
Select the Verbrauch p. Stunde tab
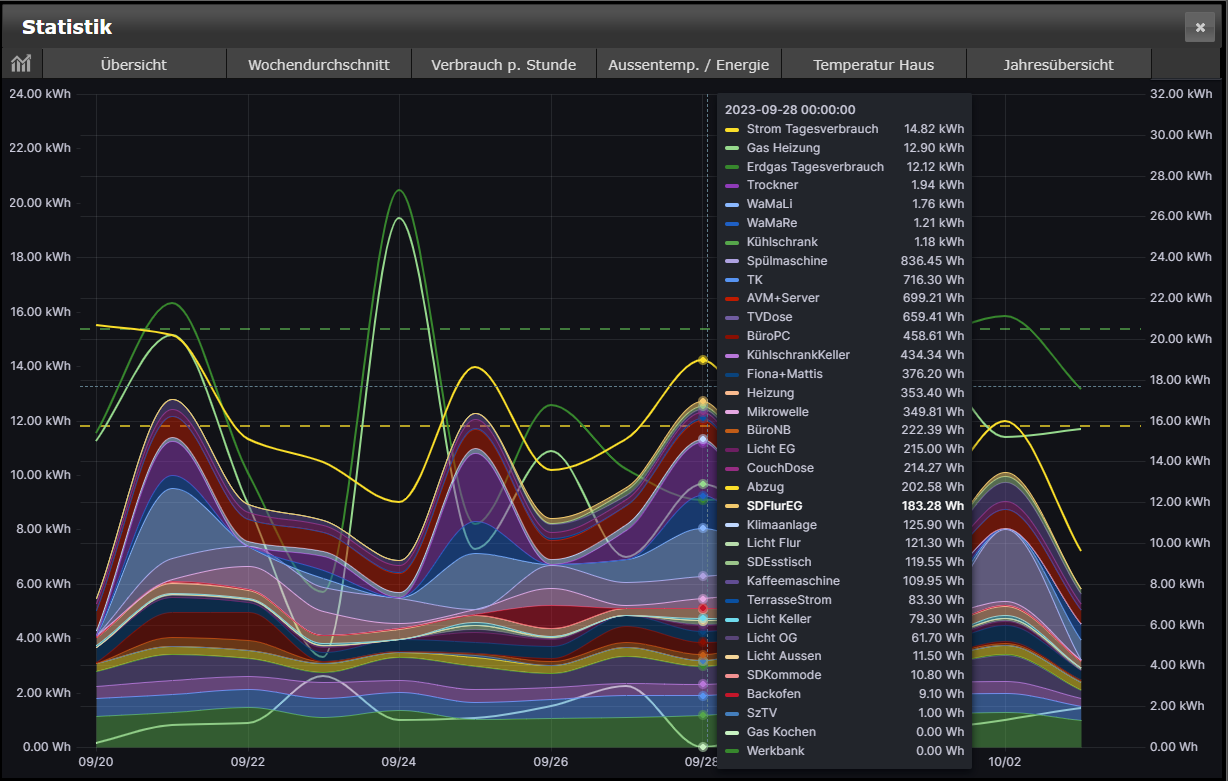[x=503, y=65]
